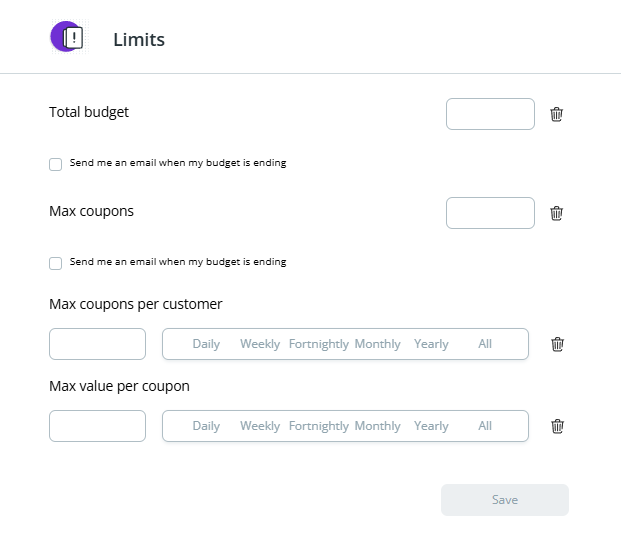Select Yearly for Max coupons per customer
This screenshot has width=621, height=548.
(x=431, y=344)
